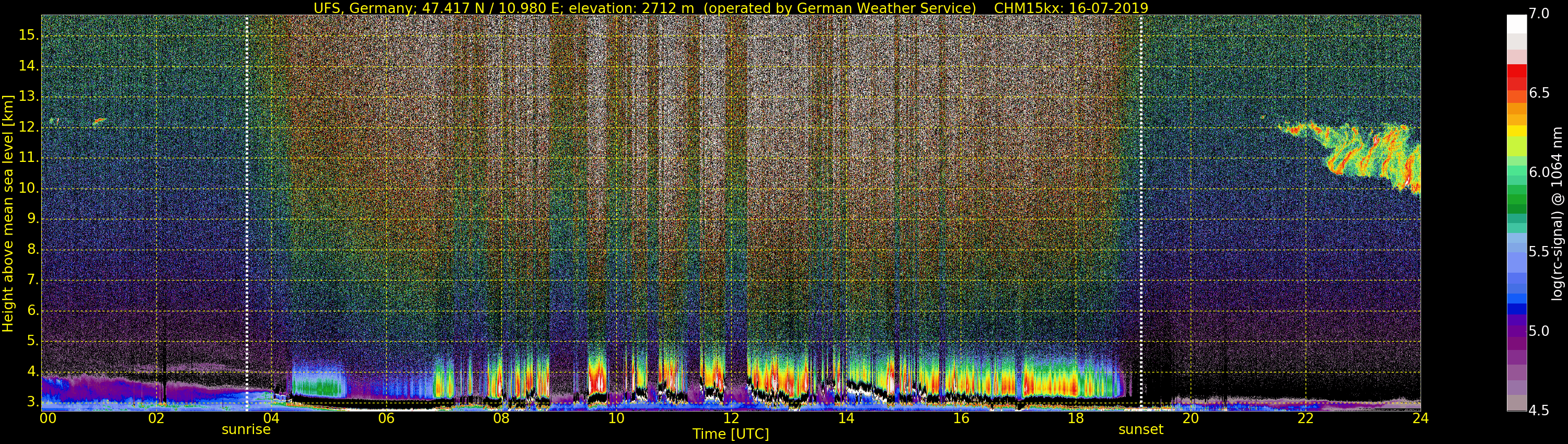This screenshot has height=444, width=1568.
Task: Click the 12 tick on the time axis
Action: [x=731, y=418]
